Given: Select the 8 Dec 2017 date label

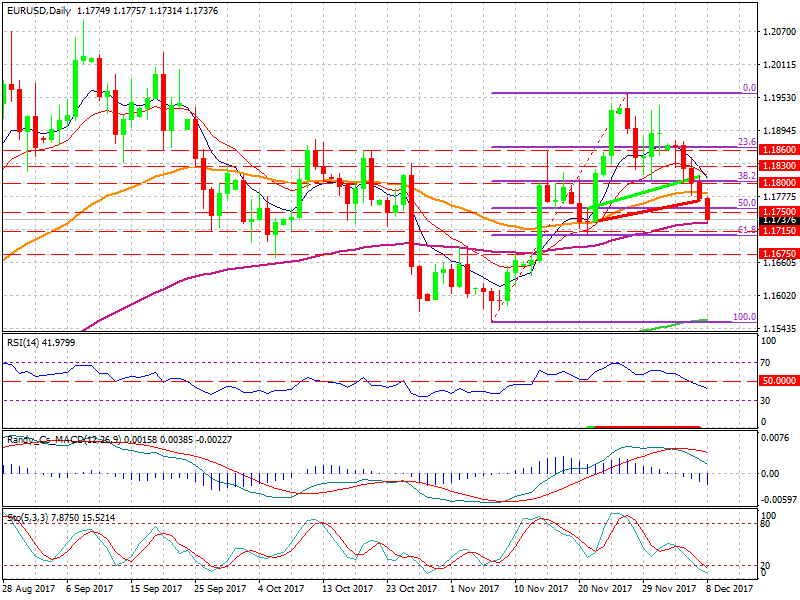Looking at the screenshot, I should (x=730, y=588).
